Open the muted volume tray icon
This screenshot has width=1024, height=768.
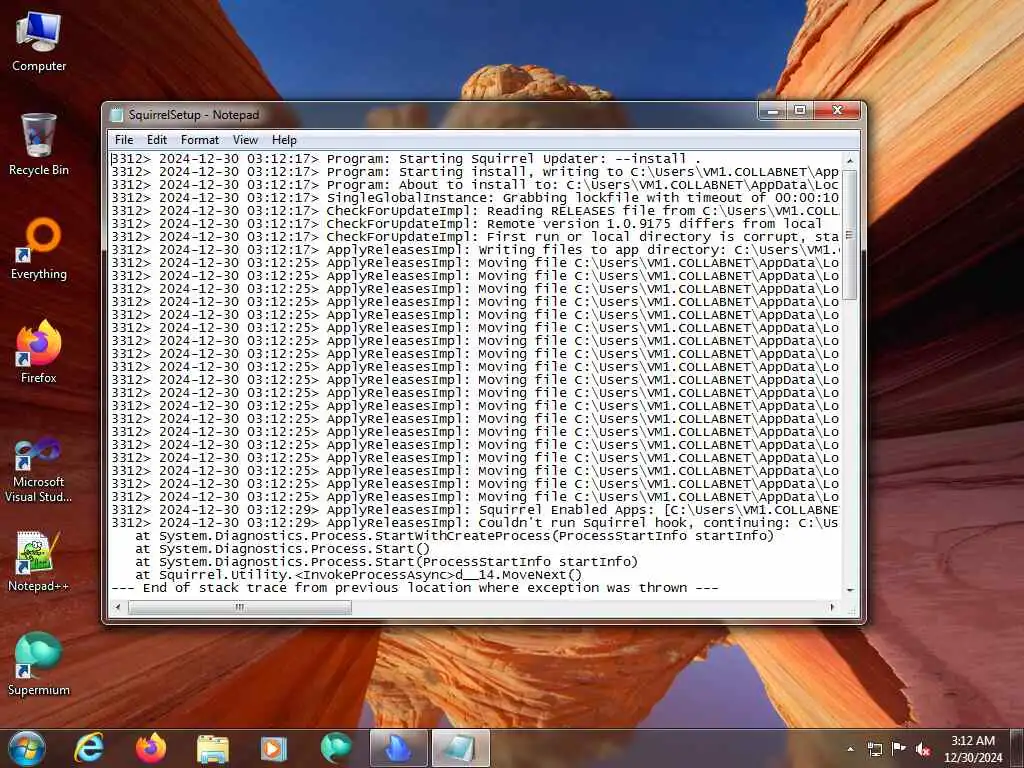923,749
